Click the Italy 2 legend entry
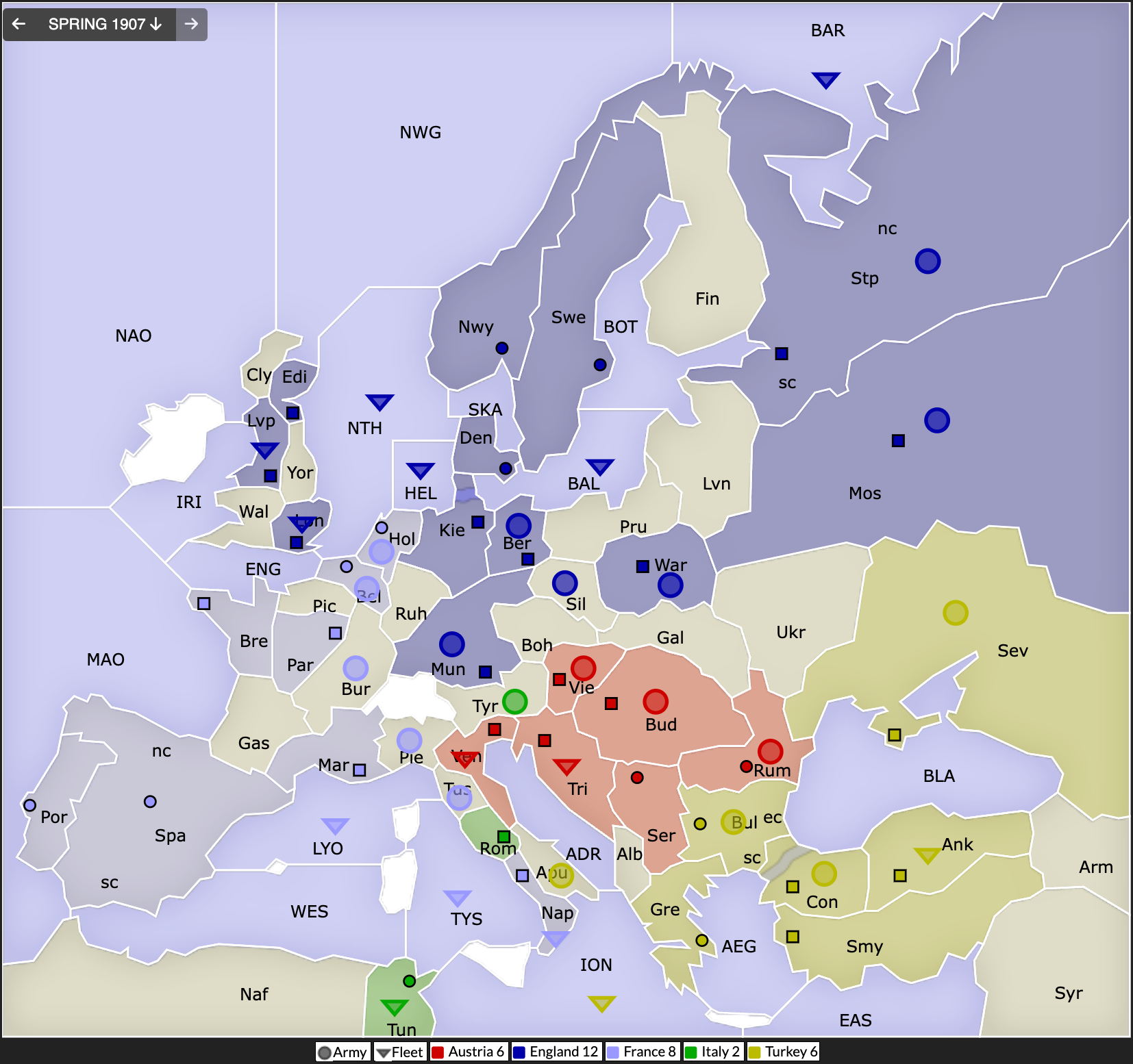1133x1064 pixels. click(713, 1052)
